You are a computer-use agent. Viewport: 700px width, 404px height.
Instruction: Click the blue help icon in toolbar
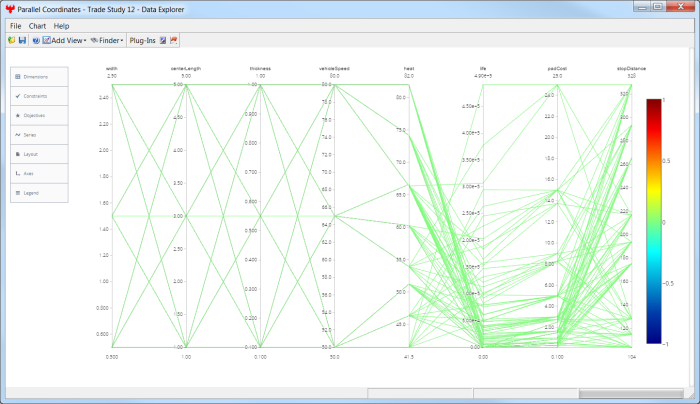(35, 40)
